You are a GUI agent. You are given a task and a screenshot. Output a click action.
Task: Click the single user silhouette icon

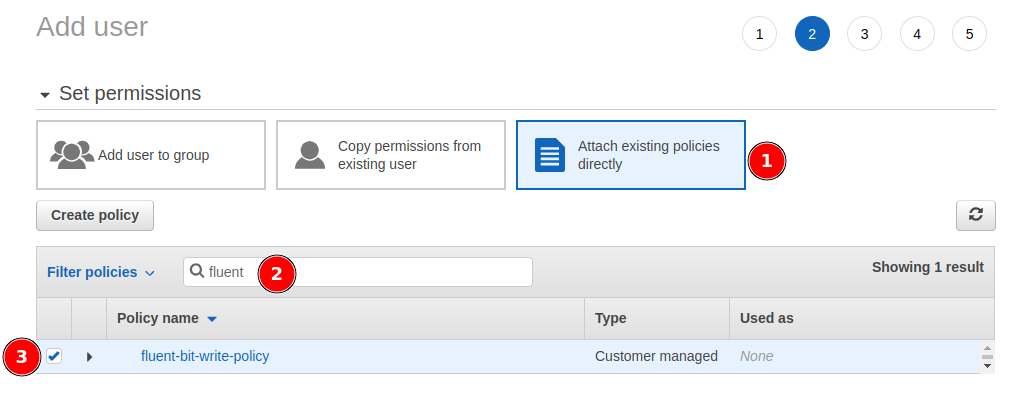[310, 156]
